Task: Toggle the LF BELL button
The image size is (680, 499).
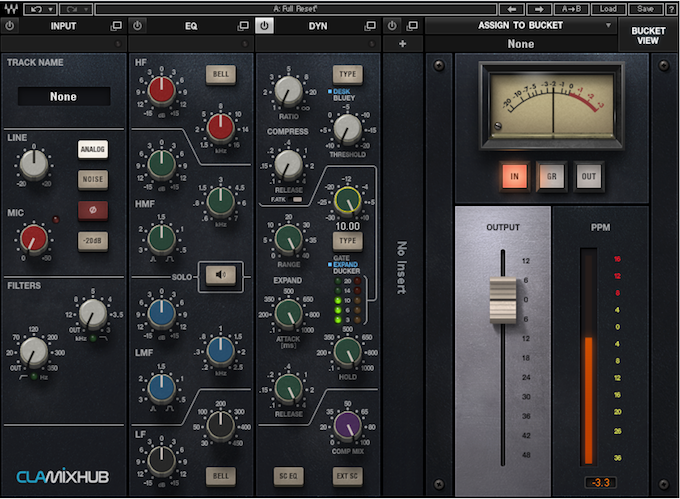Action: point(221,476)
